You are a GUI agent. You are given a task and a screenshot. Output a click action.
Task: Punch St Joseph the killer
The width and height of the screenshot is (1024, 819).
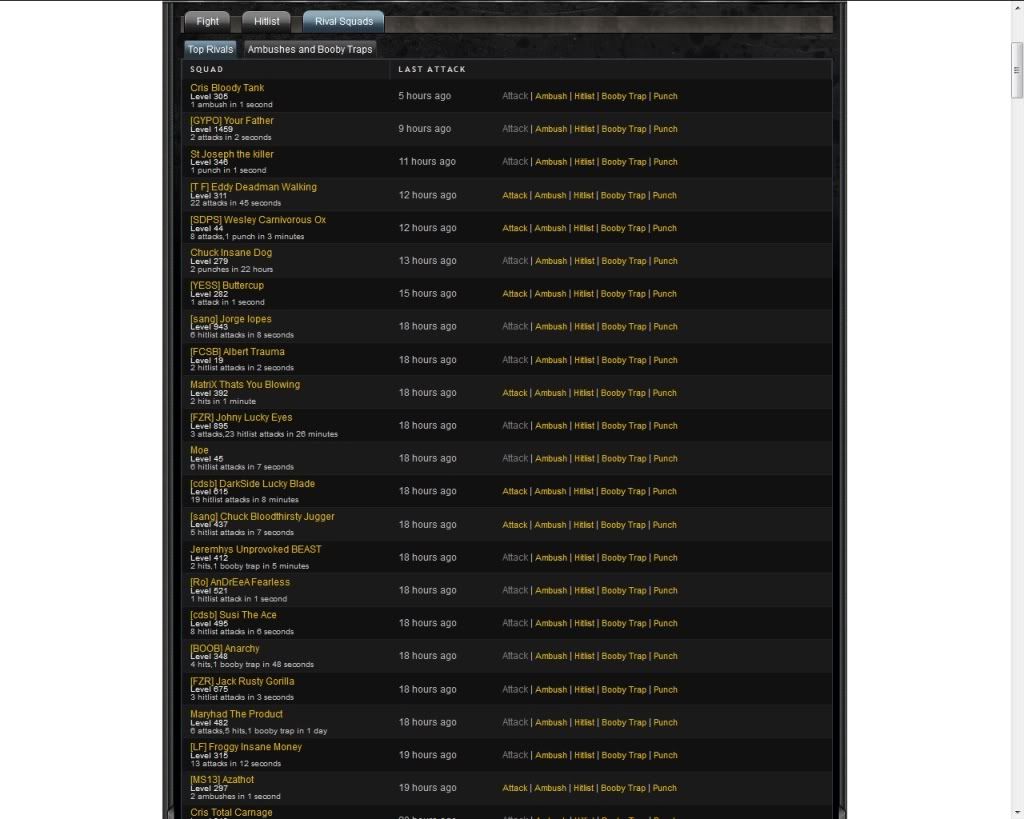tap(665, 161)
